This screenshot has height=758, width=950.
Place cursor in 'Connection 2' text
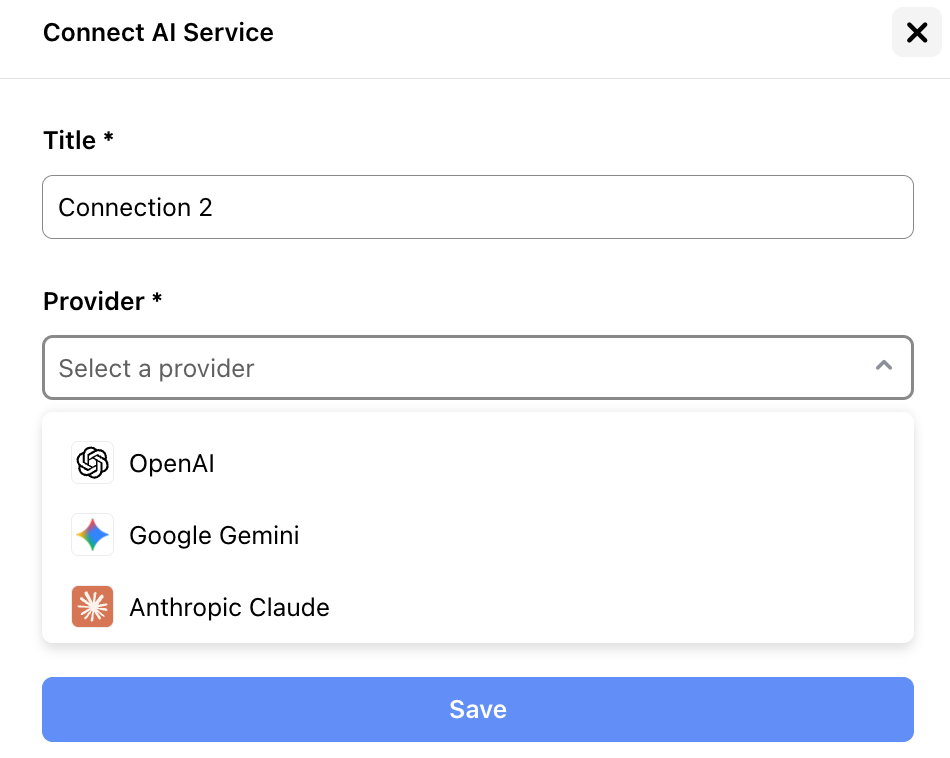click(135, 208)
